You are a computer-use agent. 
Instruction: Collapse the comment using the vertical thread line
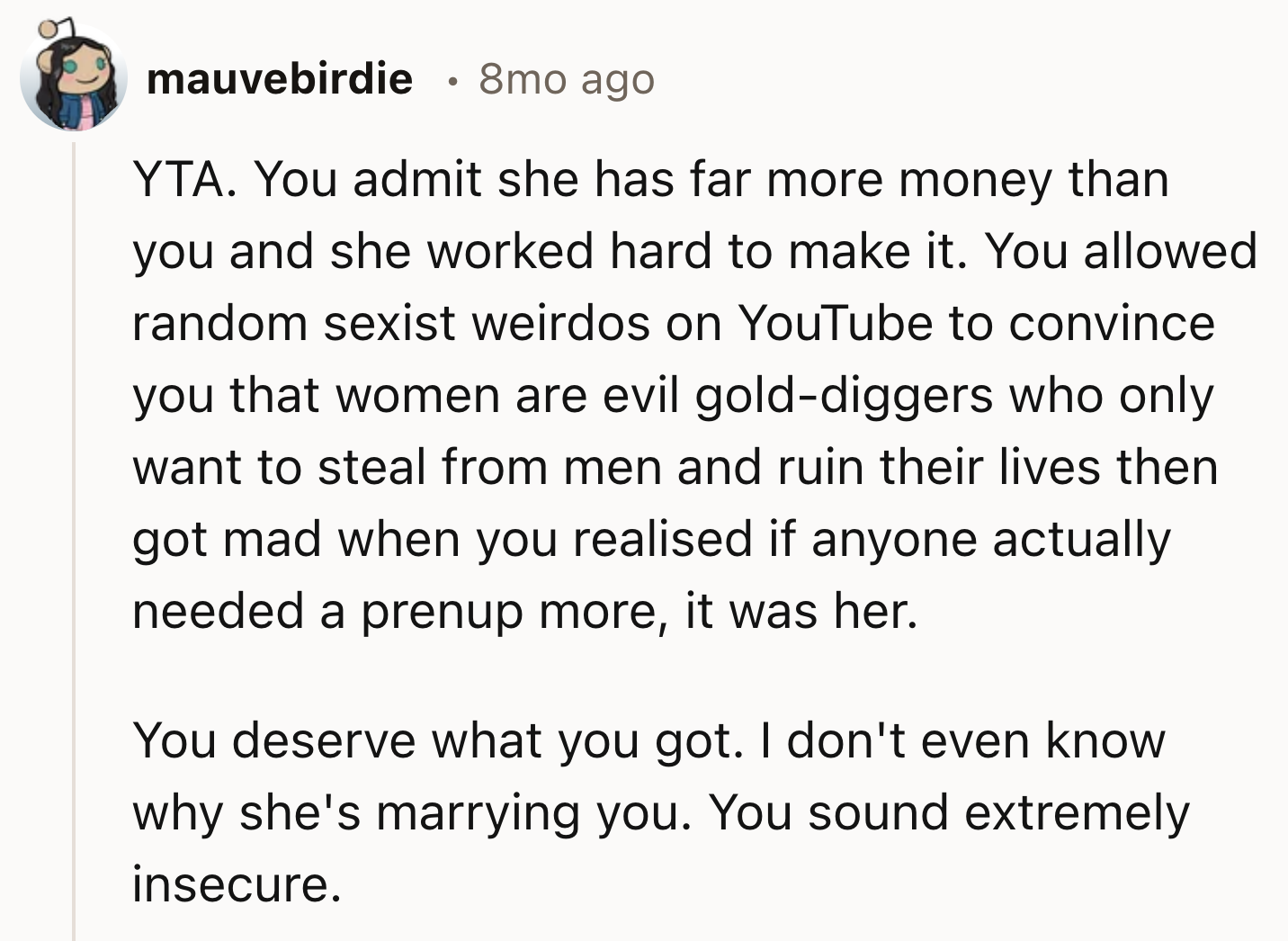pos(74,540)
